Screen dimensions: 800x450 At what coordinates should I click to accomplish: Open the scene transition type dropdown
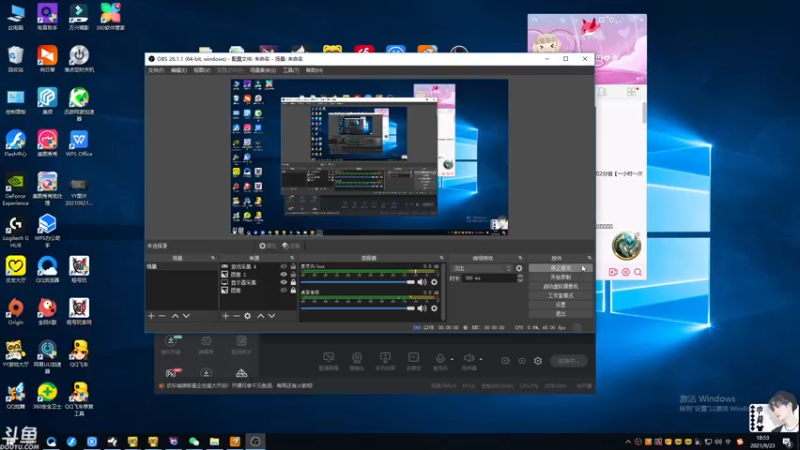point(481,268)
